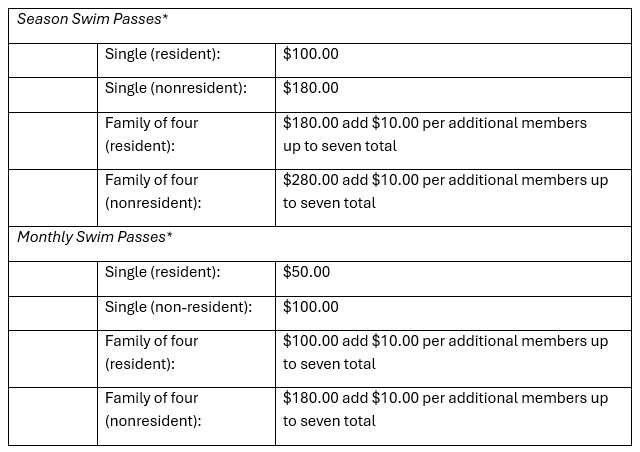Select the season Single (resident) label cell
Image resolution: width=640 pixels, height=452 pixels.
(162, 54)
